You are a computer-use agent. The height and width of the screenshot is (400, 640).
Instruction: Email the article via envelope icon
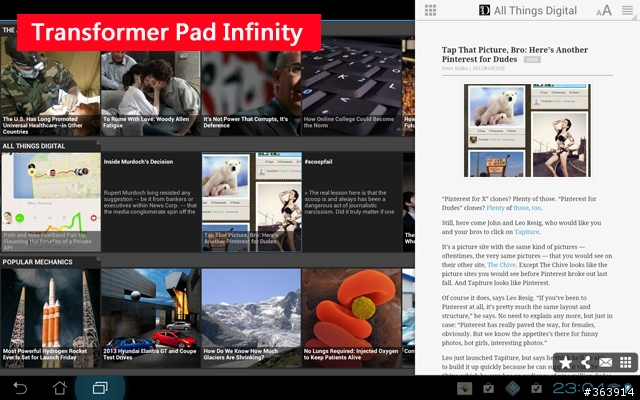tap(606, 362)
